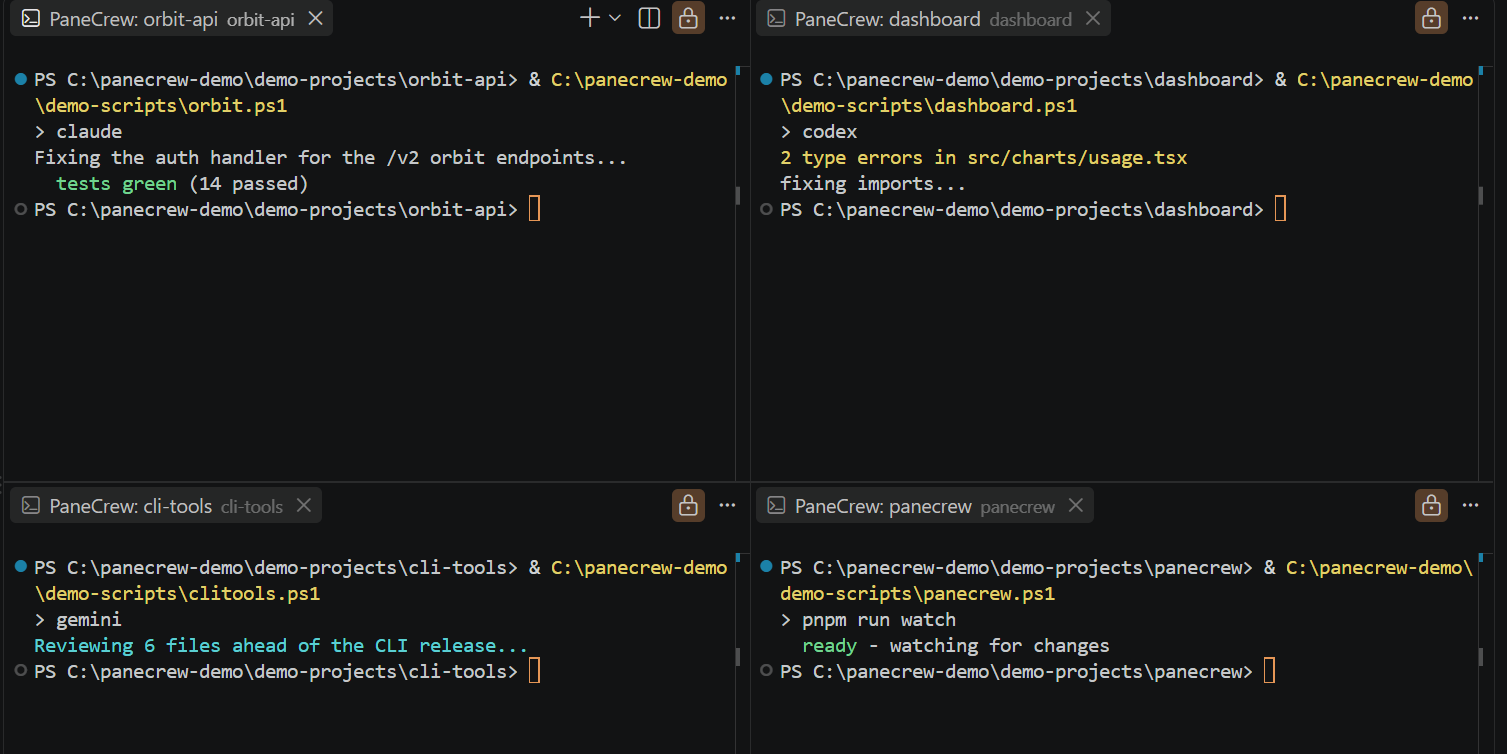Open more actions menu in panecrew group

click(x=1470, y=506)
